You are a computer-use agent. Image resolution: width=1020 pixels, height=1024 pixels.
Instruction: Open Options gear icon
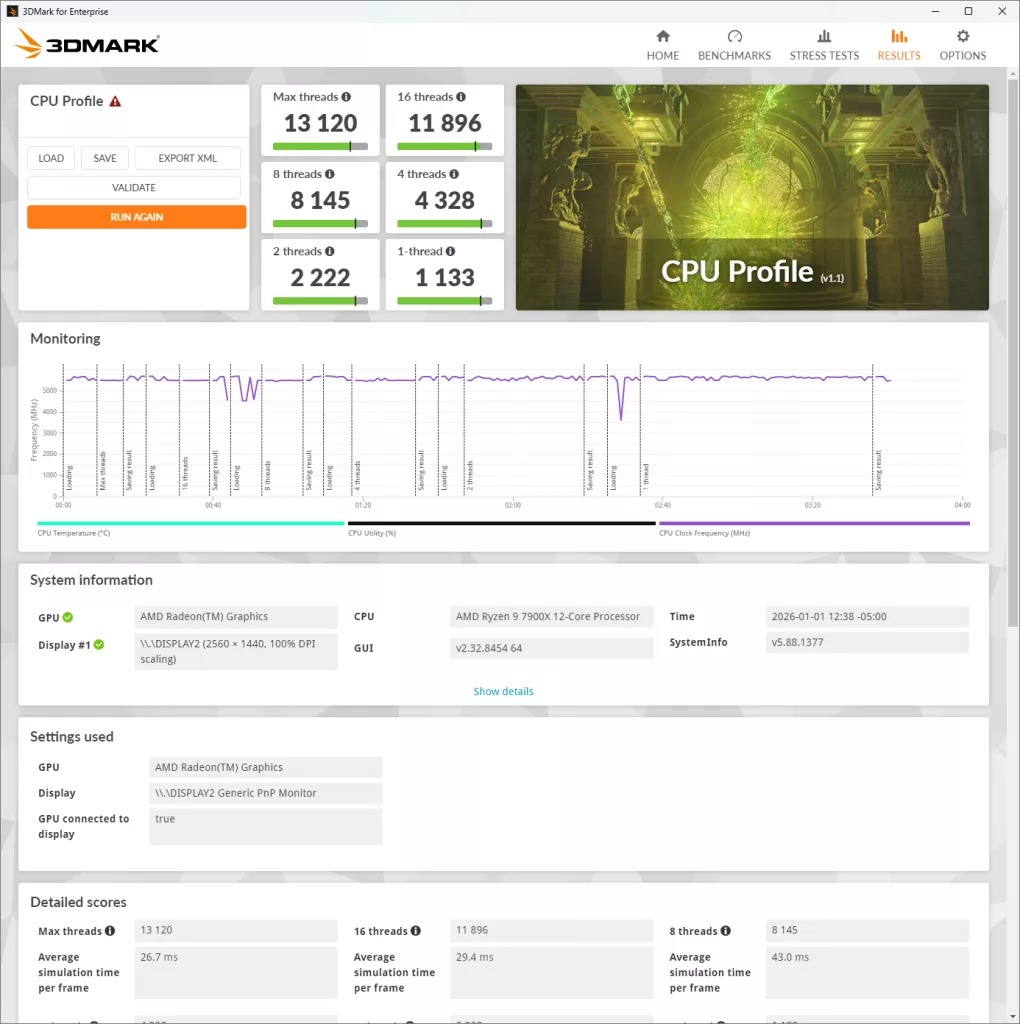pos(962,36)
